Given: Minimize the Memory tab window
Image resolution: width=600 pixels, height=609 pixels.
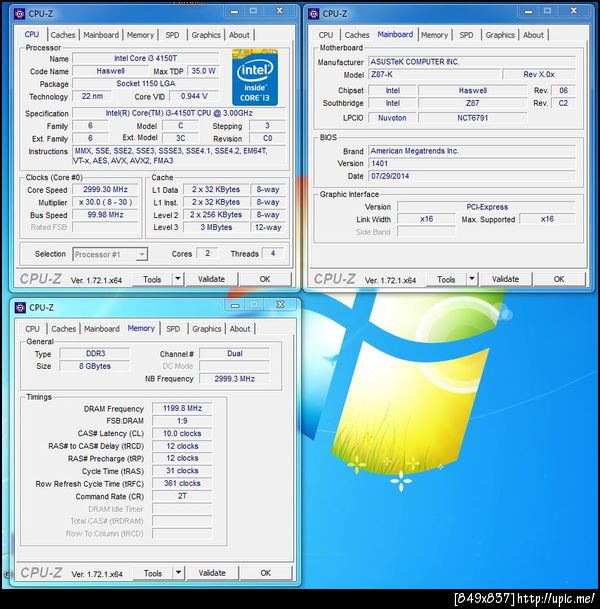Looking at the screenshot, I should (235, 305).
